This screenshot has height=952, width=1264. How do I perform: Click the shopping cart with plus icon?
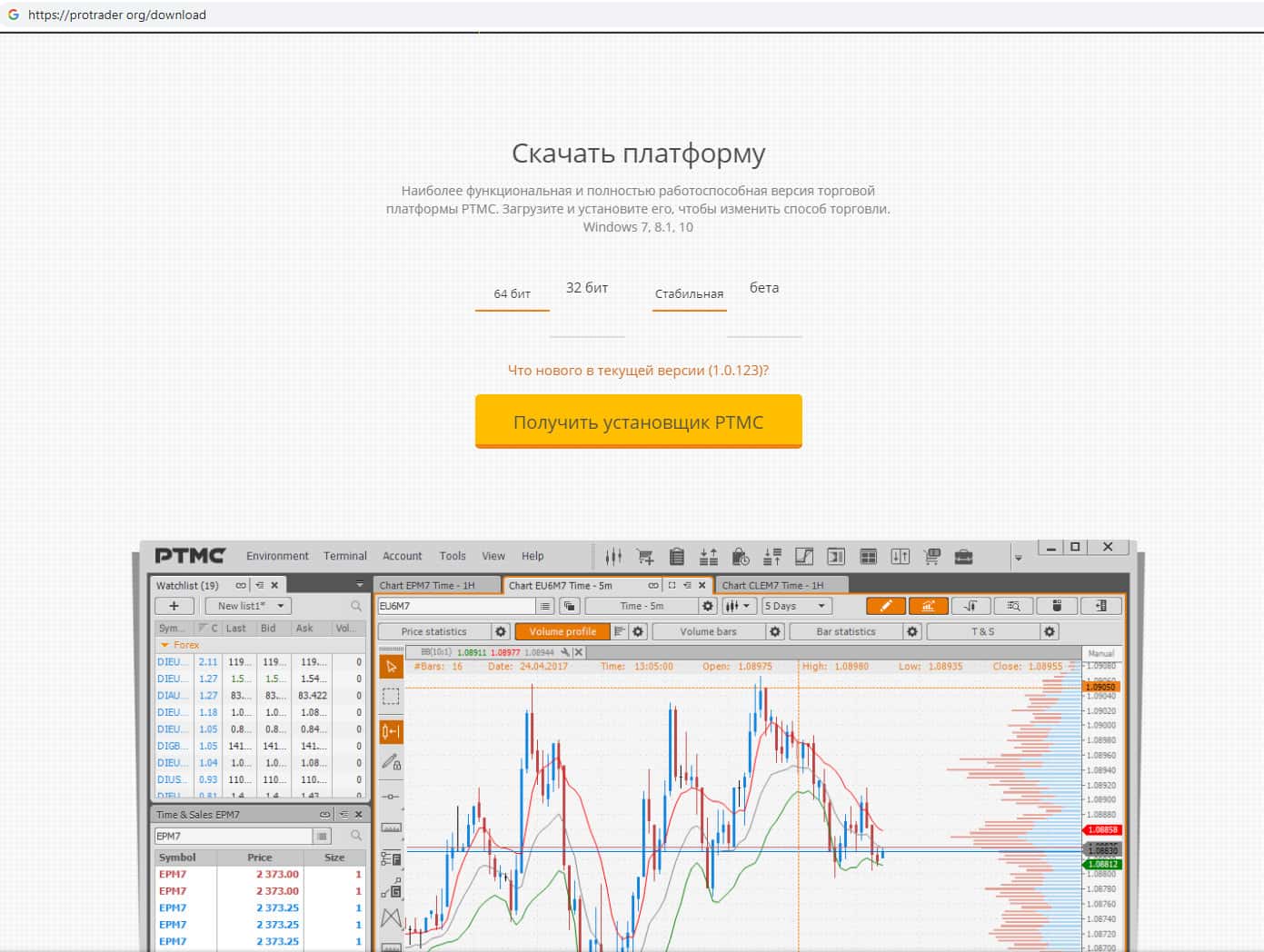coord(645,556)
